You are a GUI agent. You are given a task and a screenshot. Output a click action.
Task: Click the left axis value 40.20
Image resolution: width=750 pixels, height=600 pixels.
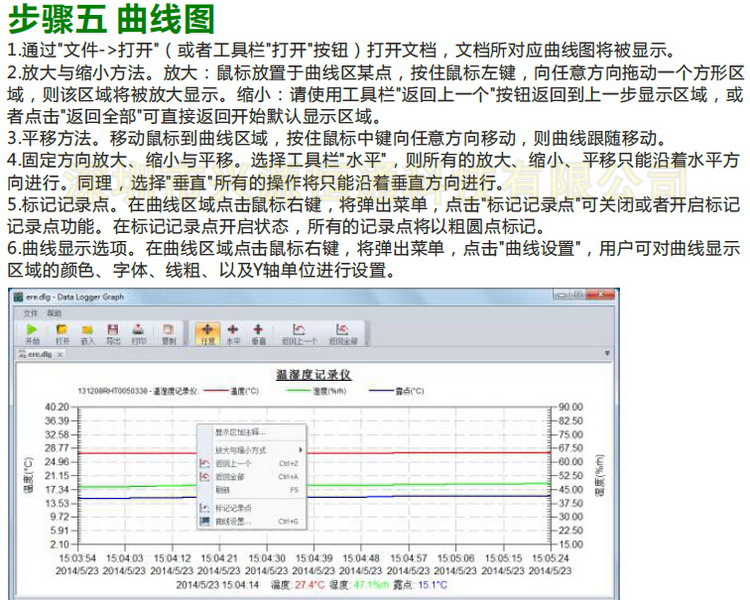pyautogui.click(x=57, y=407)
